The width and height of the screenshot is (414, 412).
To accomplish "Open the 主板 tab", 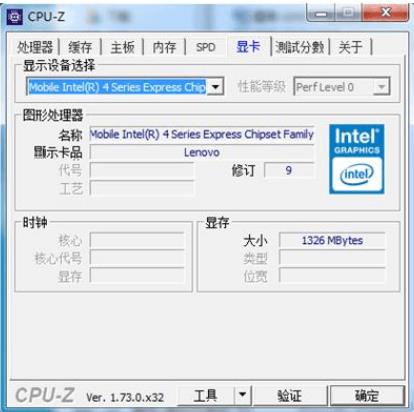I will [x=122, y=47].
